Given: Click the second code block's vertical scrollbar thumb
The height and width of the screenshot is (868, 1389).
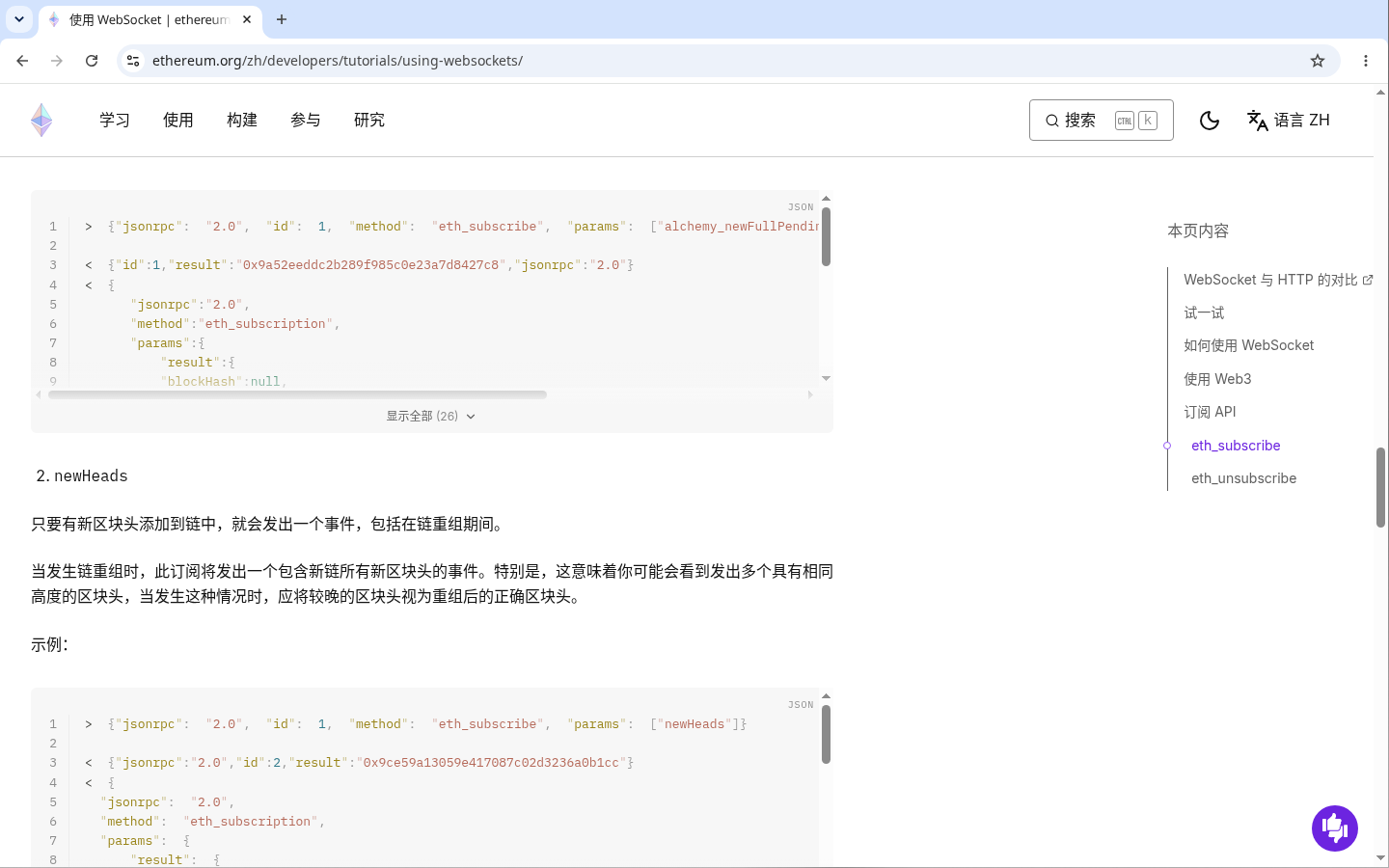Looking at the screenshot, I should 826,734.
